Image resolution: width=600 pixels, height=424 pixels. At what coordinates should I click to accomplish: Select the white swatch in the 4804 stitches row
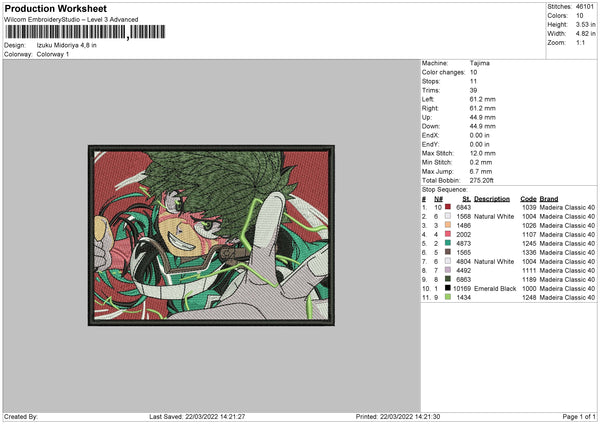448,261
